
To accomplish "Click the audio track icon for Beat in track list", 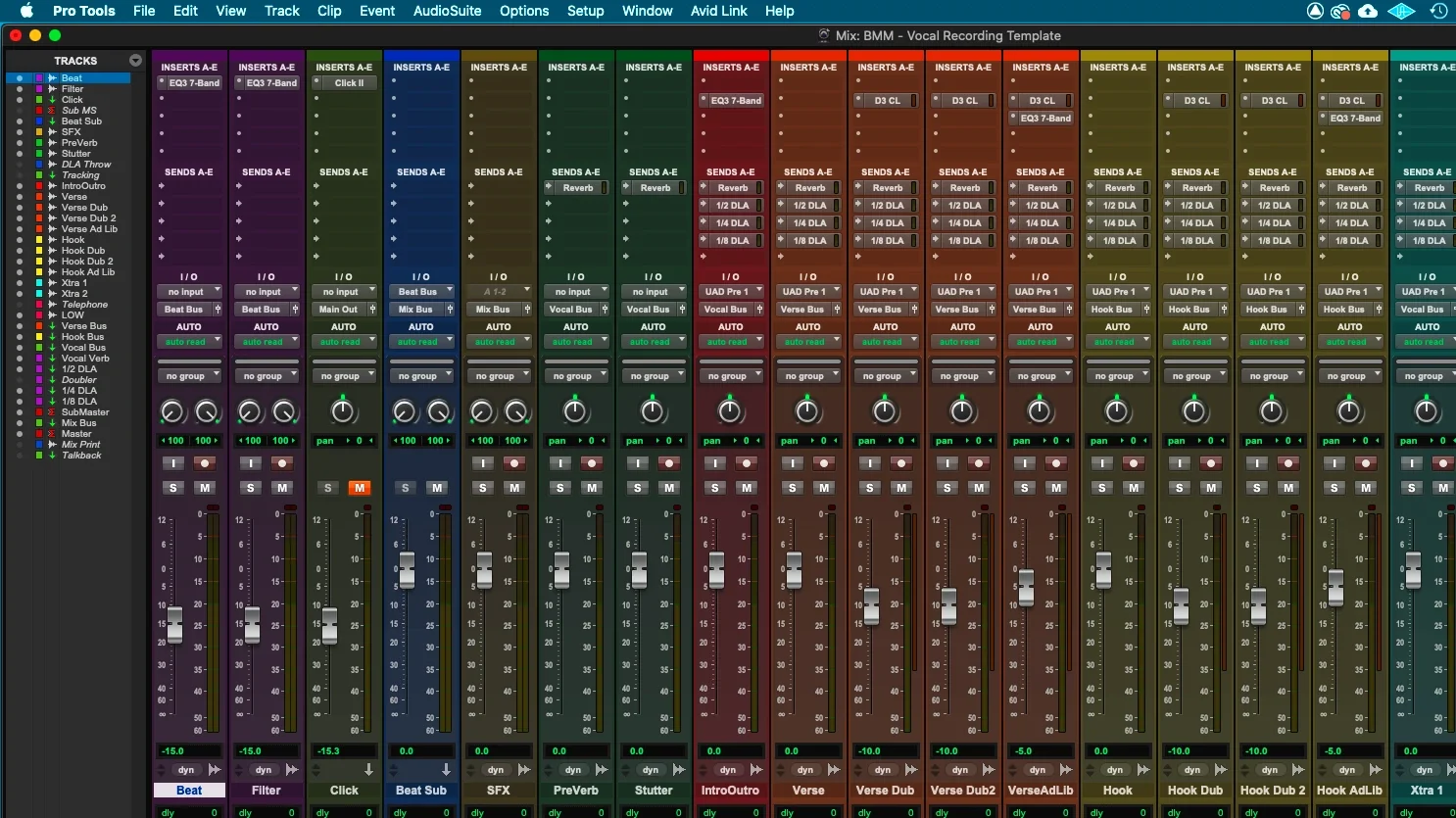I will [x=53, y=78].
